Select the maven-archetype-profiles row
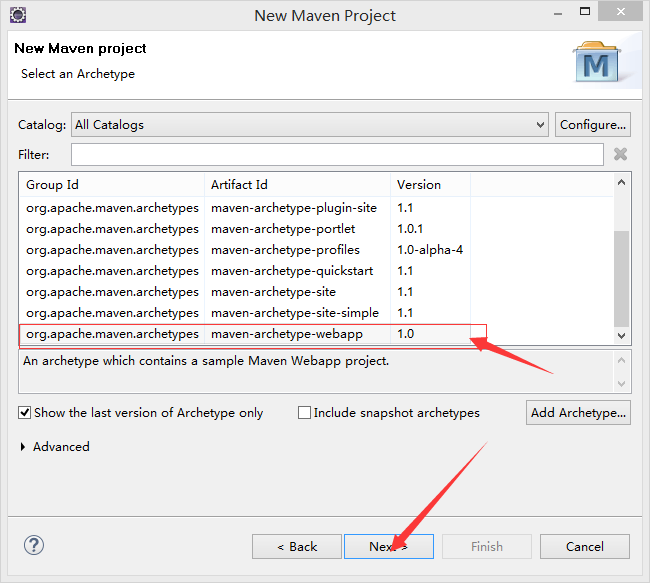650x583 pixels. (316, 250)
